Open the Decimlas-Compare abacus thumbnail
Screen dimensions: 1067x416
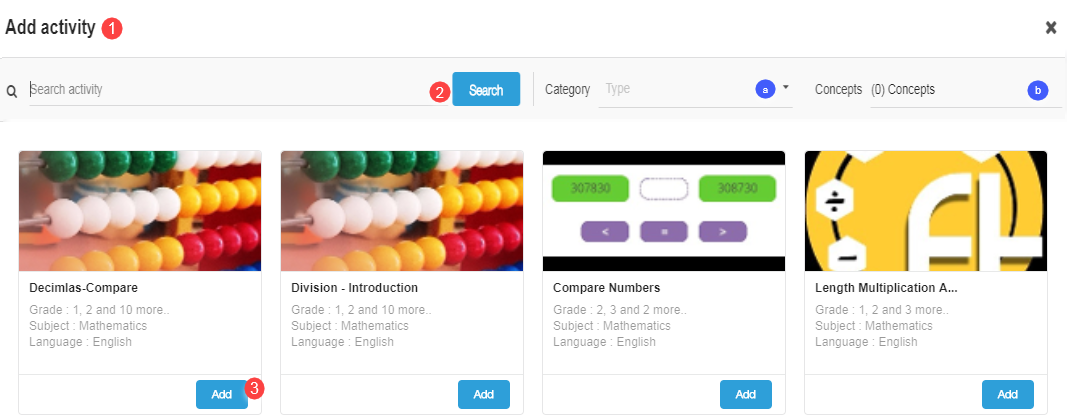click(140, 211)
